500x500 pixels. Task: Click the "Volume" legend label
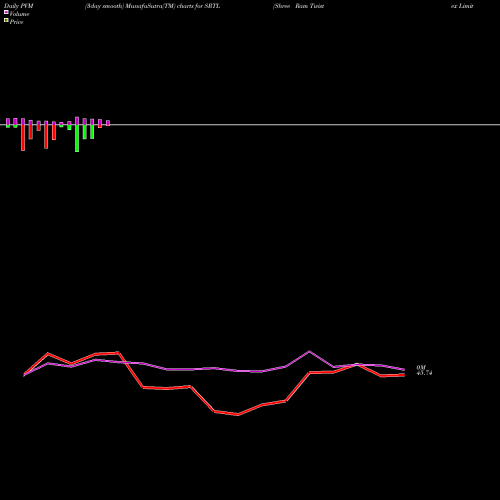pyautogui.click(x=19, y=14)
